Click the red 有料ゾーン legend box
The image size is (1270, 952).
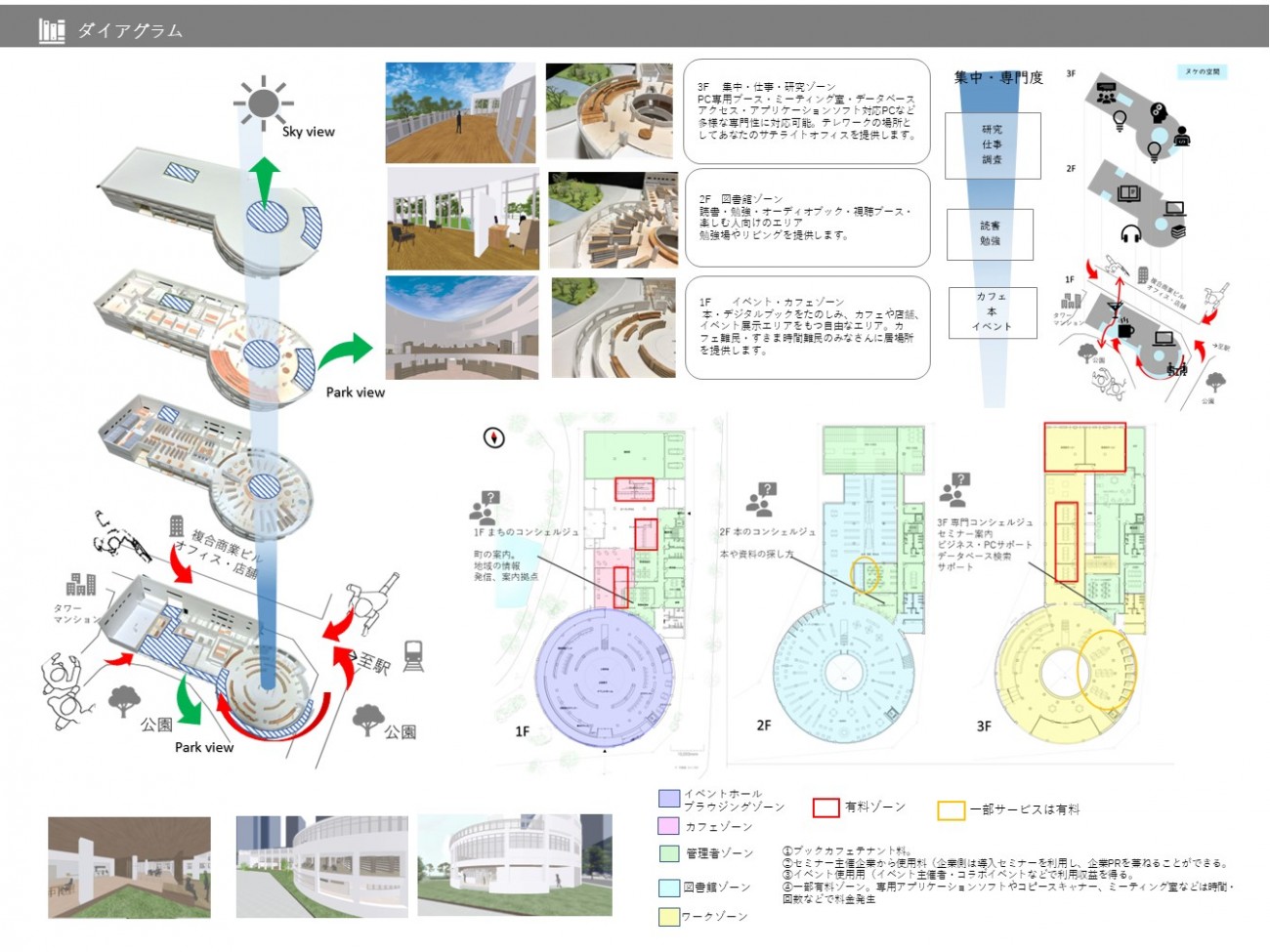coord(825,807)
